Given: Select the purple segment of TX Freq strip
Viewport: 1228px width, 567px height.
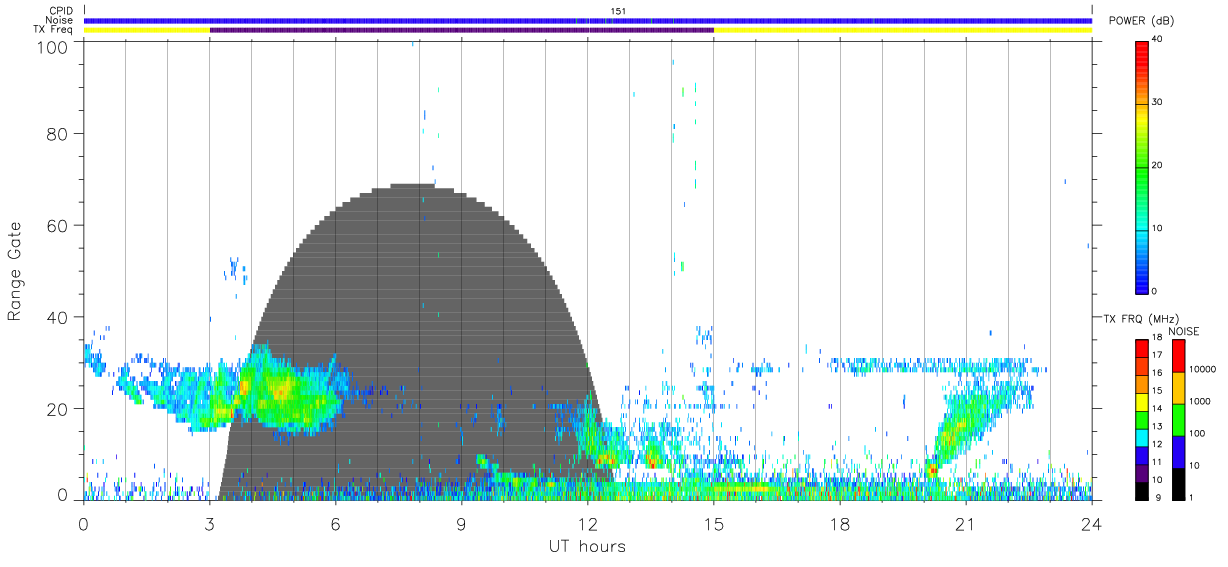Looking at the screenshot, I should pyautogui.click(x=462, y=30).
